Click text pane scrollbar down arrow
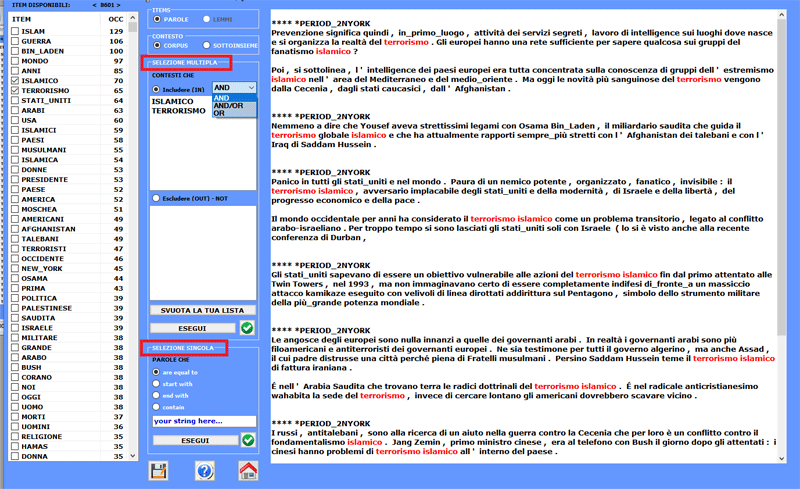This screenshot has height=489, width=800. (782, 458)
